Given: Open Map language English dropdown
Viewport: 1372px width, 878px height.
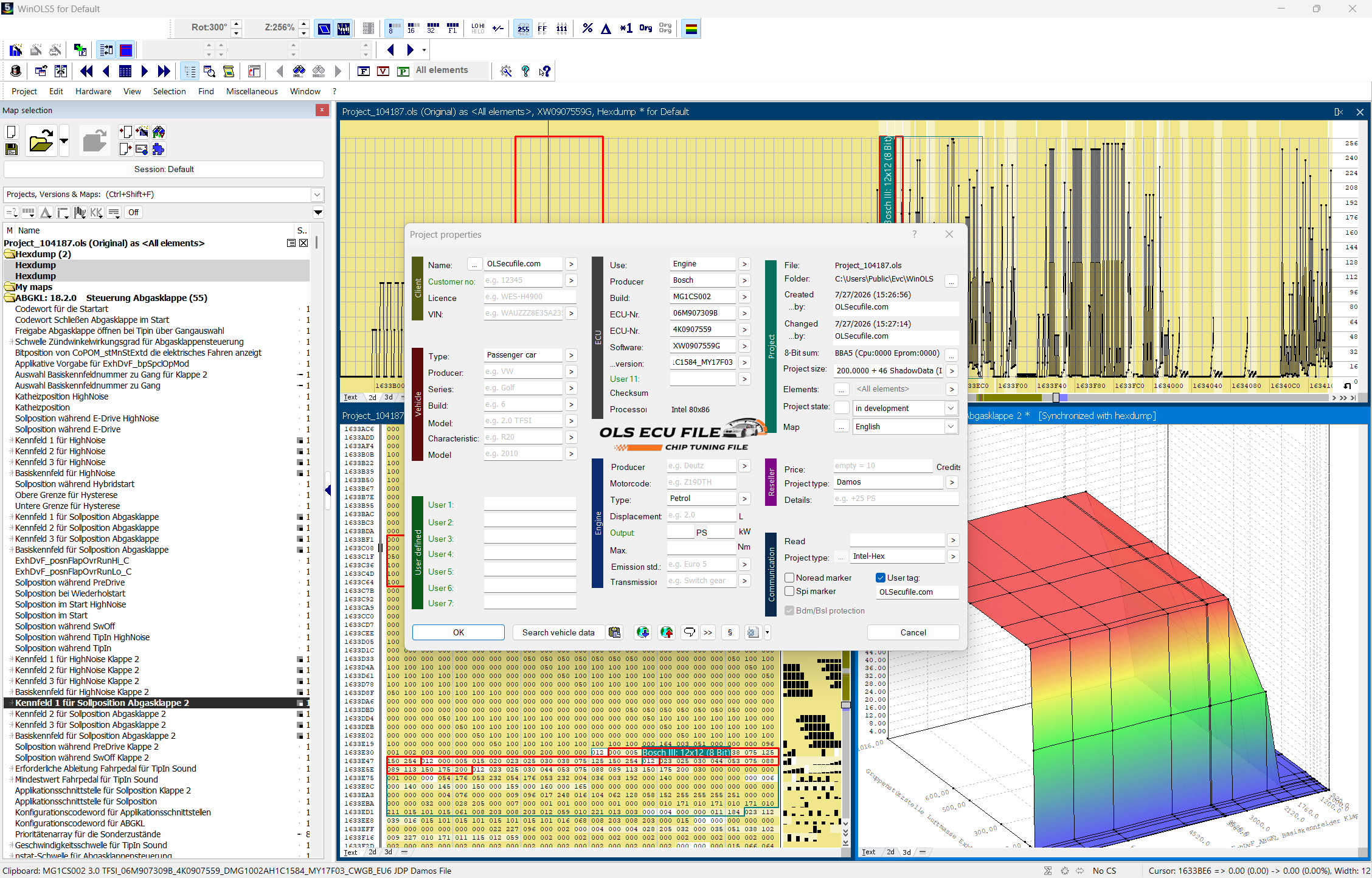Looking at the screenshot, I should pos(951,426).
